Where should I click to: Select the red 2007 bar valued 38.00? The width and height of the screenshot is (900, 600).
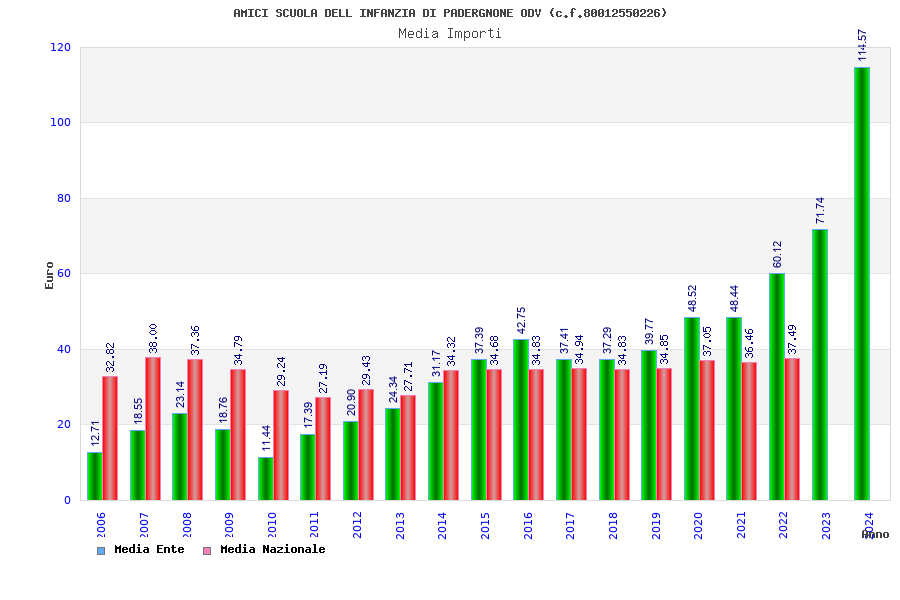point(153,428)
